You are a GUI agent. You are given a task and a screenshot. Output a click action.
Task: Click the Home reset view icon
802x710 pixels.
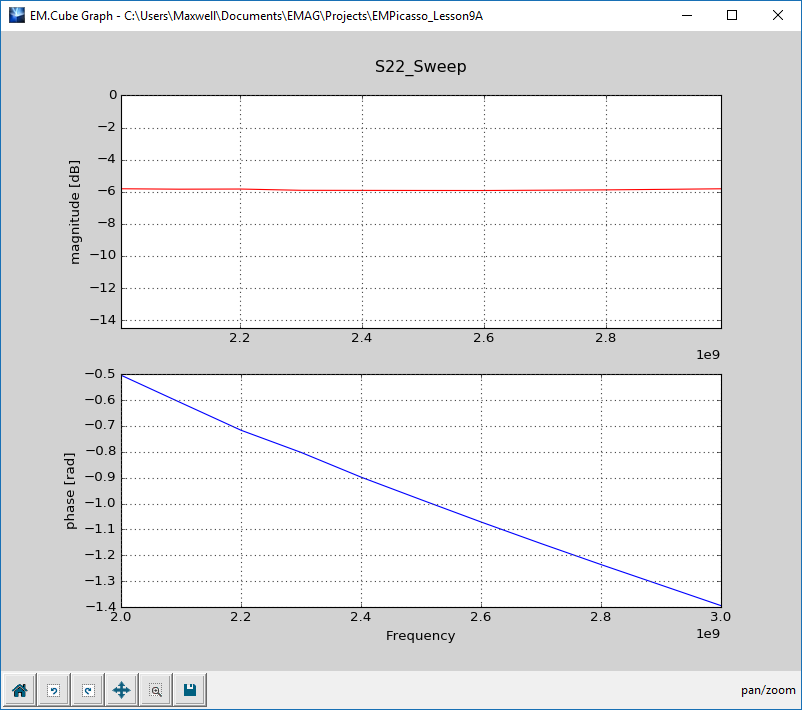tap(20, 690)
